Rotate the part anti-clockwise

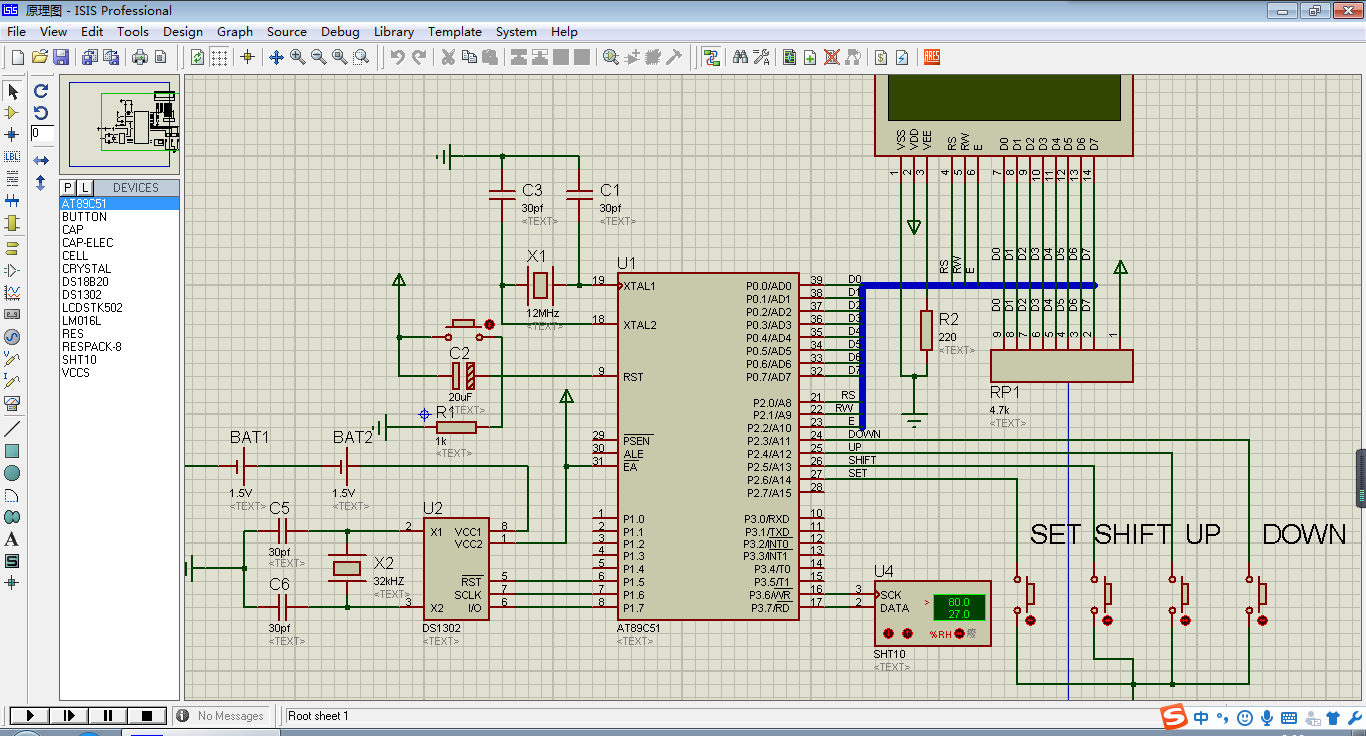41,112
